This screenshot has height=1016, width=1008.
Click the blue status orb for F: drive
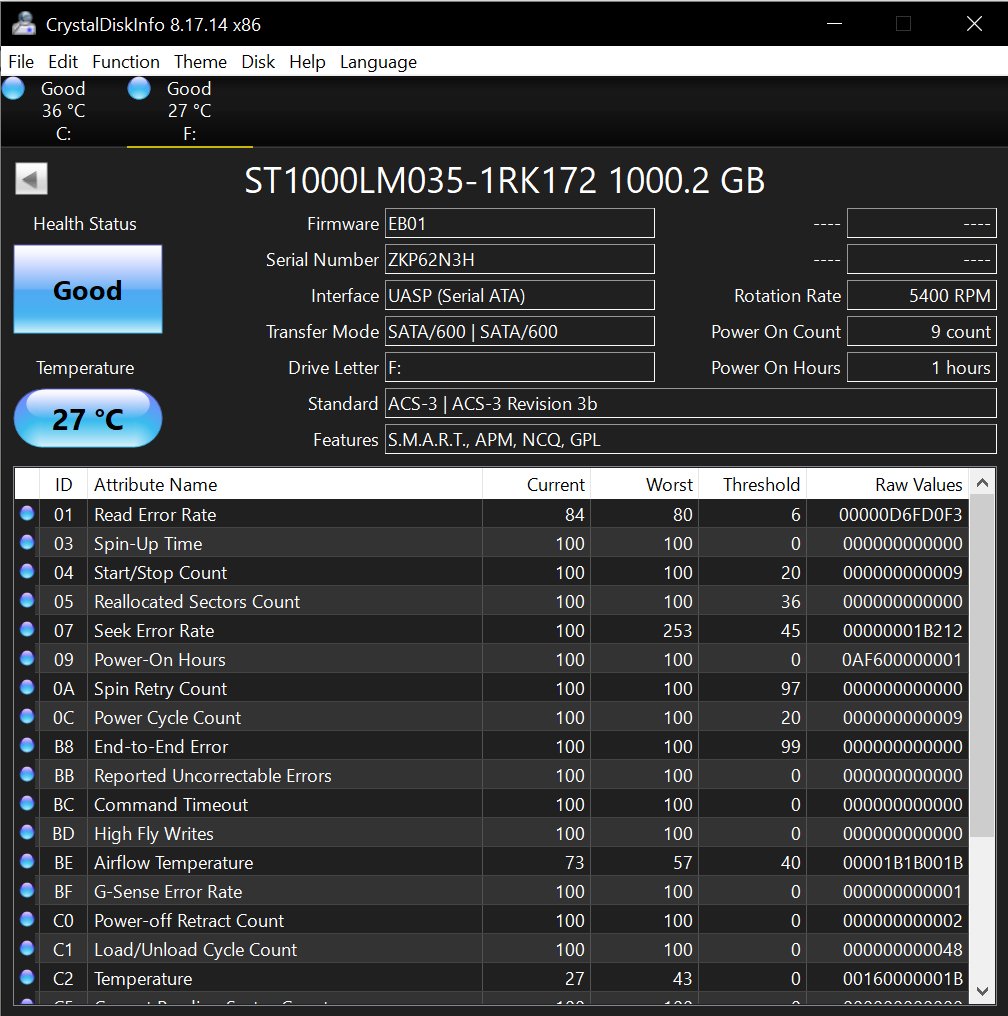[x=139, y=89]
